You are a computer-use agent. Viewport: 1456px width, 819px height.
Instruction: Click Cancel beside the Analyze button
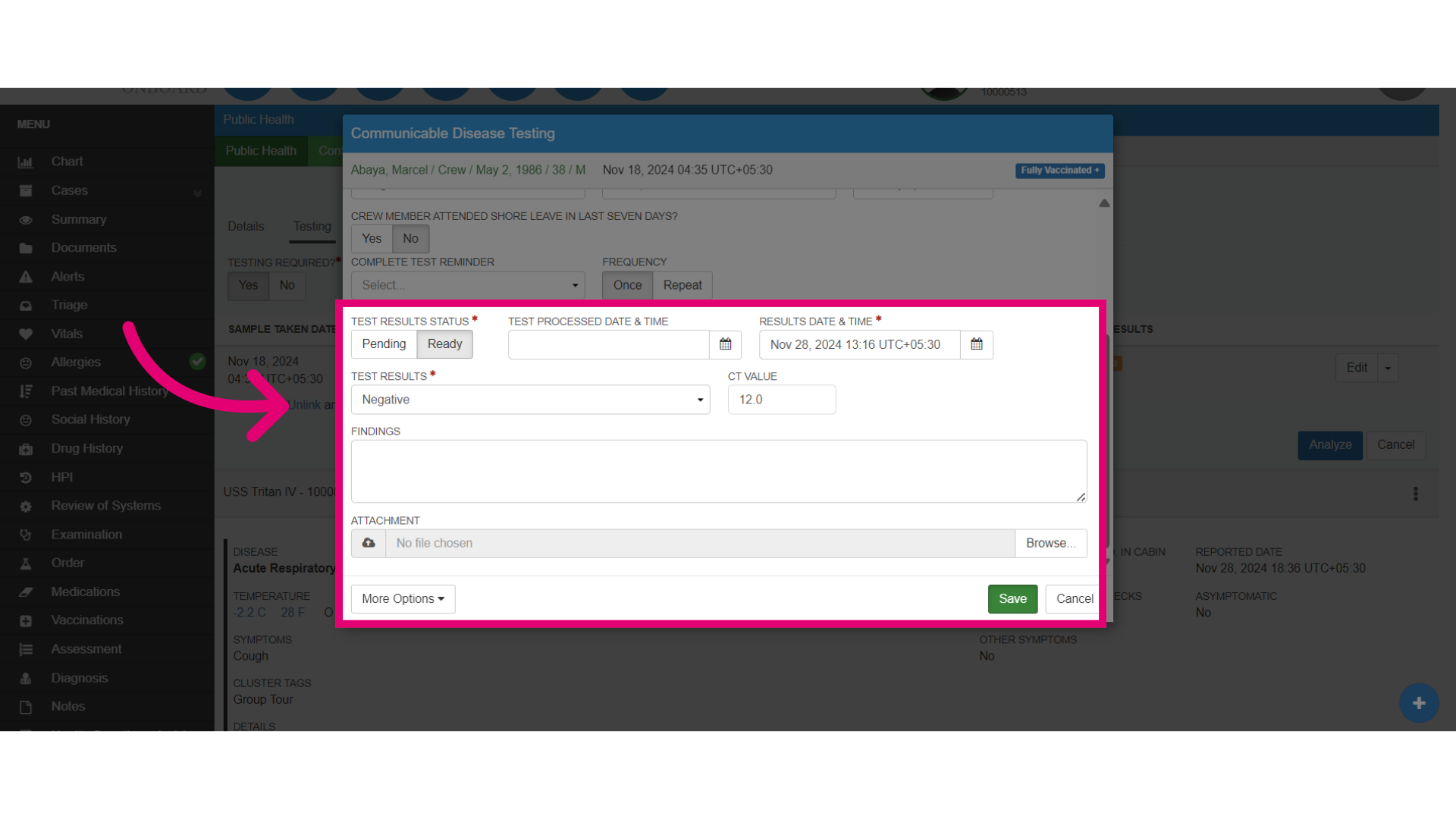click(1395, 445)
